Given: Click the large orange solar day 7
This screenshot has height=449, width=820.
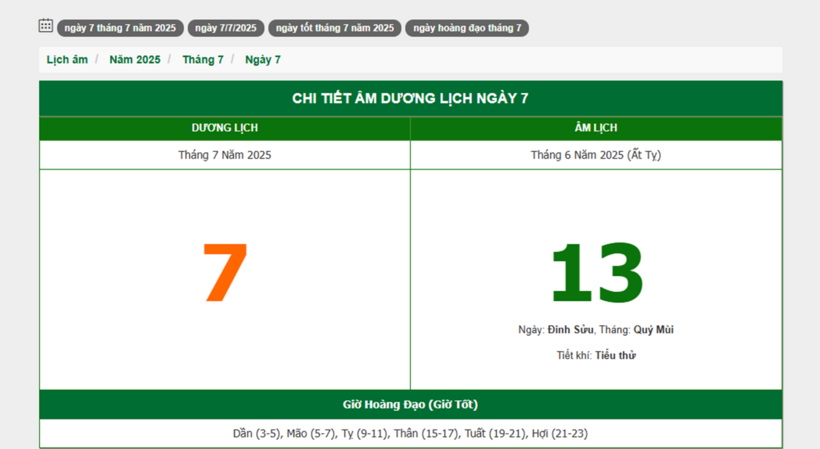Looking at the screenshot, I should pos(225,273).
